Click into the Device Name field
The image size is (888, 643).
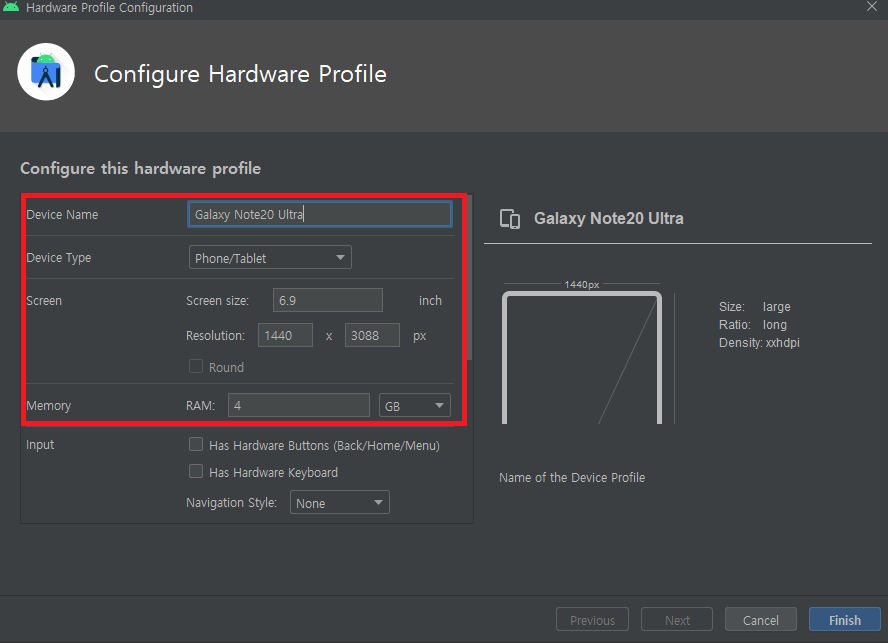click(319, 214)
